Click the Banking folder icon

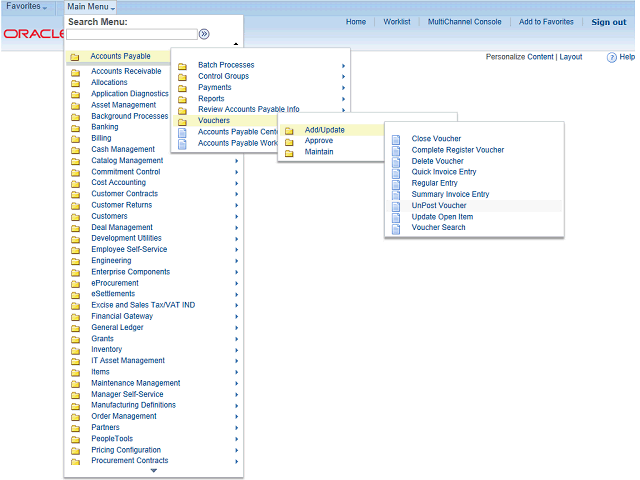click(75, 128)
